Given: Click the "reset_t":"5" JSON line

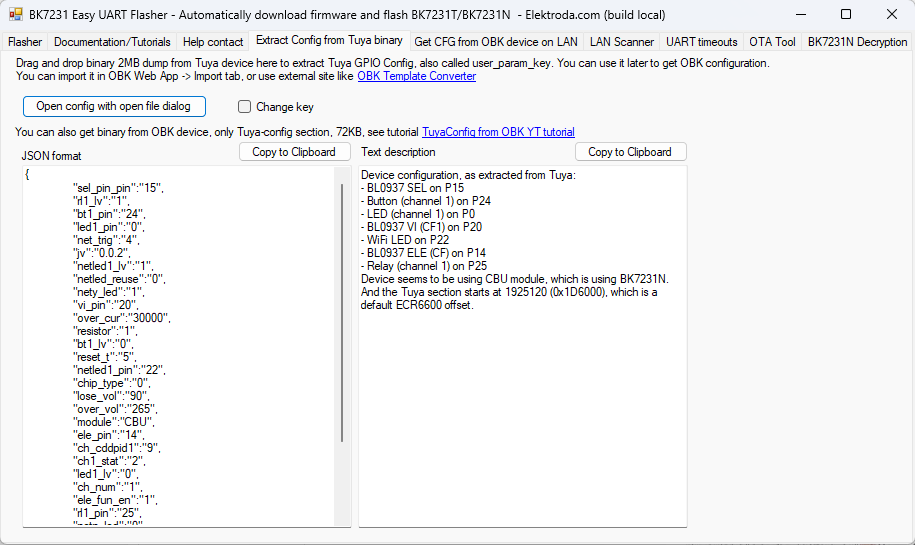Looking at the screenshot, I should tap(104, 357).
